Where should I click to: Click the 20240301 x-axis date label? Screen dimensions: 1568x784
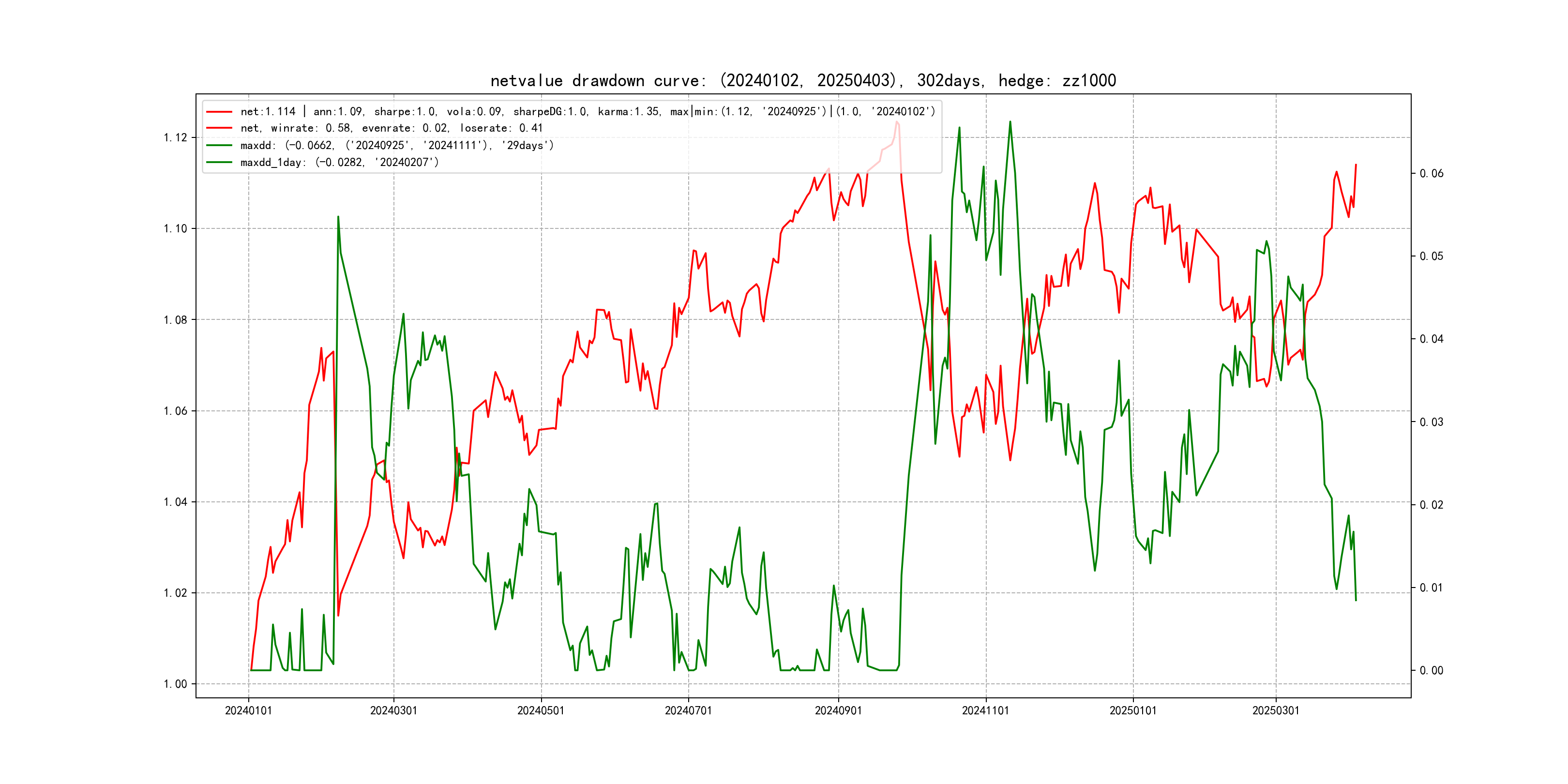point(394,710)
